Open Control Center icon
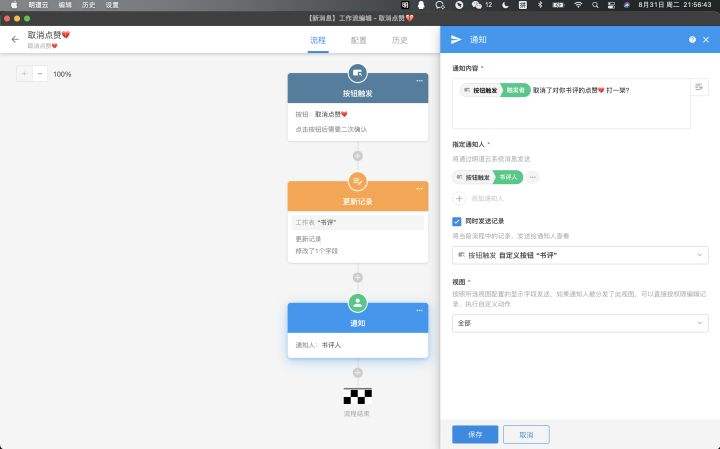Screen dimensions: 720x449 [611, 5]
